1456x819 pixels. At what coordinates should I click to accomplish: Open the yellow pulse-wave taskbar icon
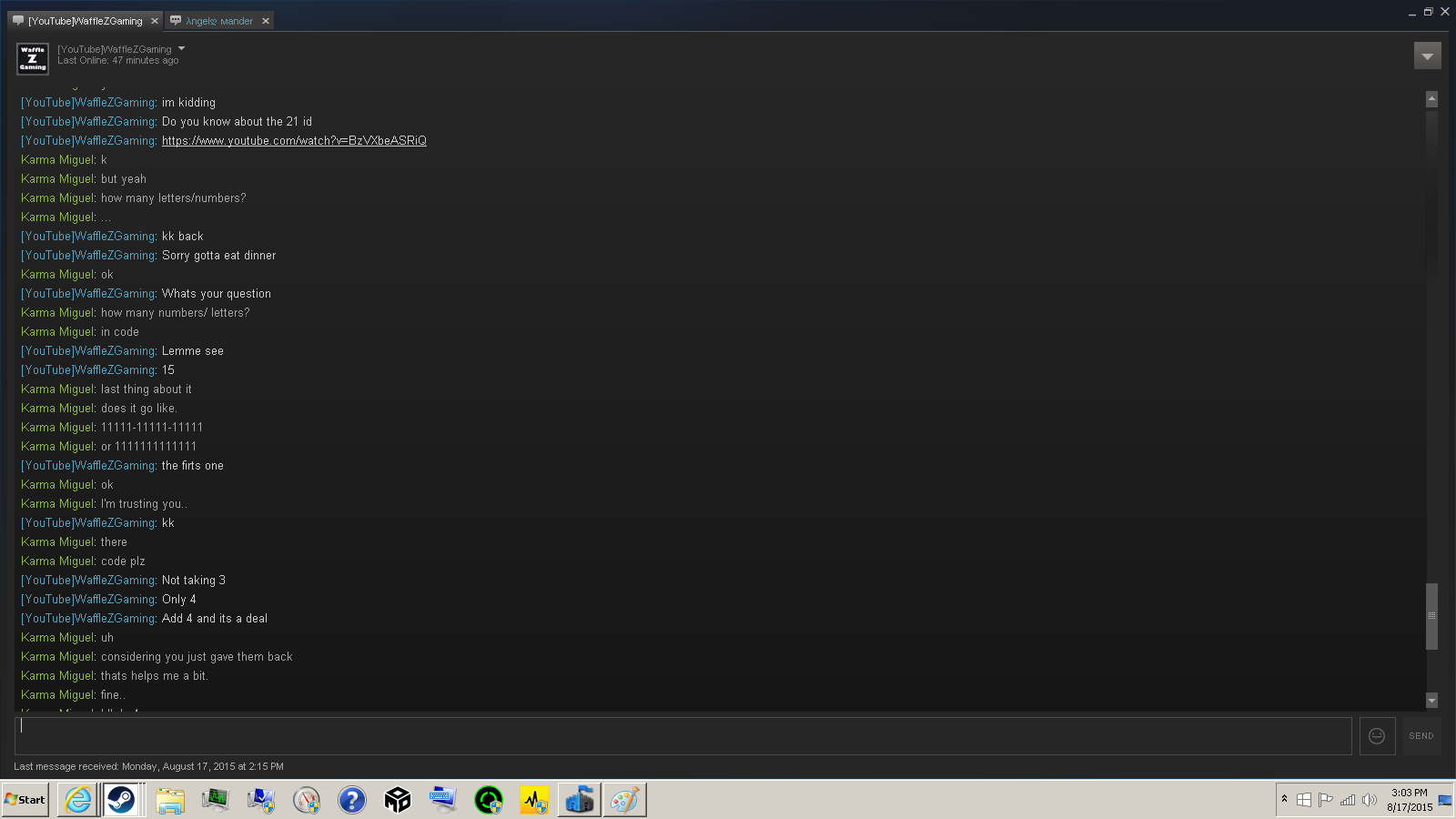[x=534, y=801]
